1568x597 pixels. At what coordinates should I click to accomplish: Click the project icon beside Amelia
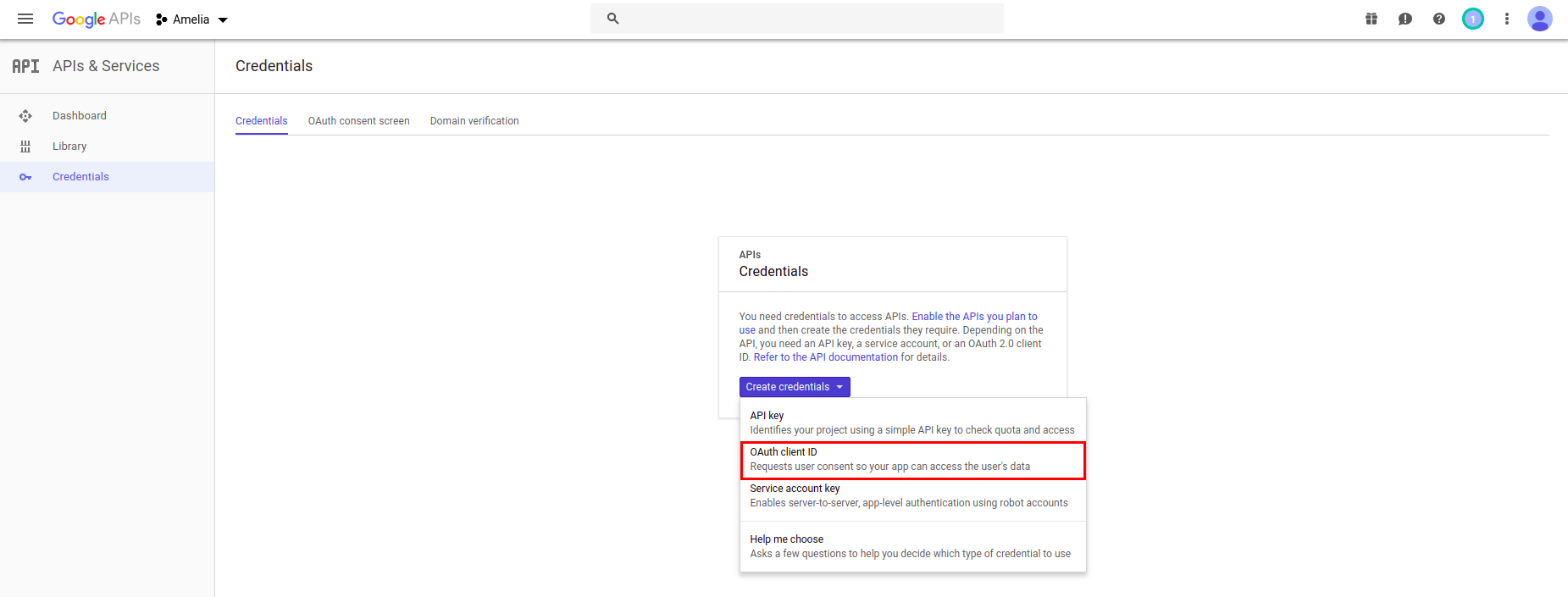tap(161, 19)
